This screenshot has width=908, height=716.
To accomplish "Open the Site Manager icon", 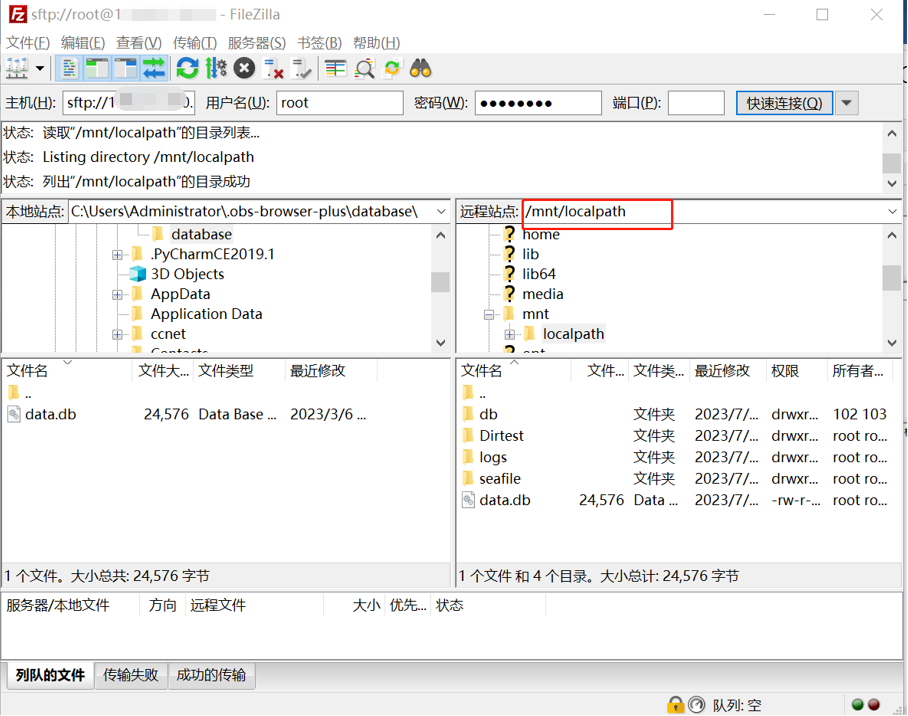I will click(x=17, y=69).
